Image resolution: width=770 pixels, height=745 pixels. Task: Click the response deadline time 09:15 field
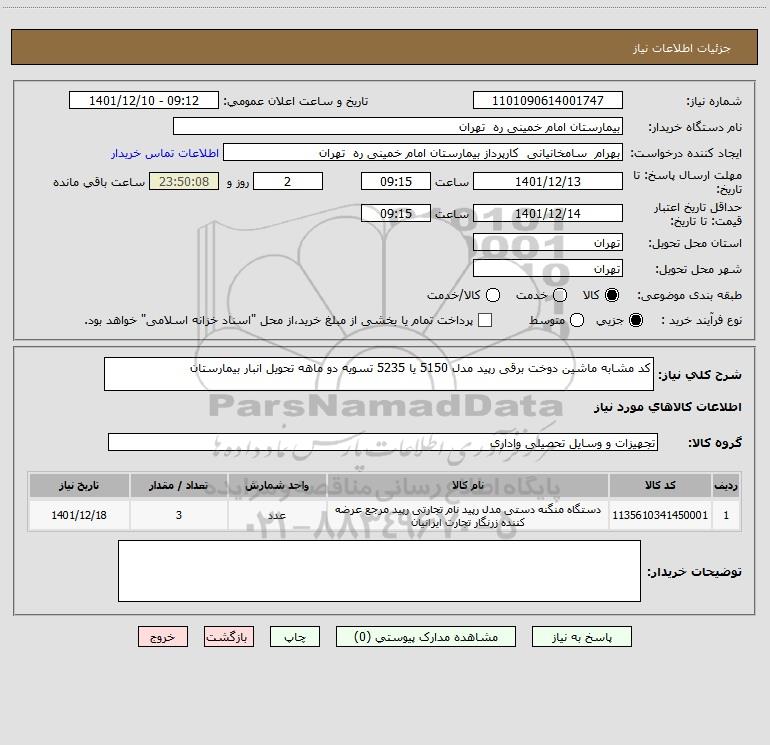coord(396,181)
